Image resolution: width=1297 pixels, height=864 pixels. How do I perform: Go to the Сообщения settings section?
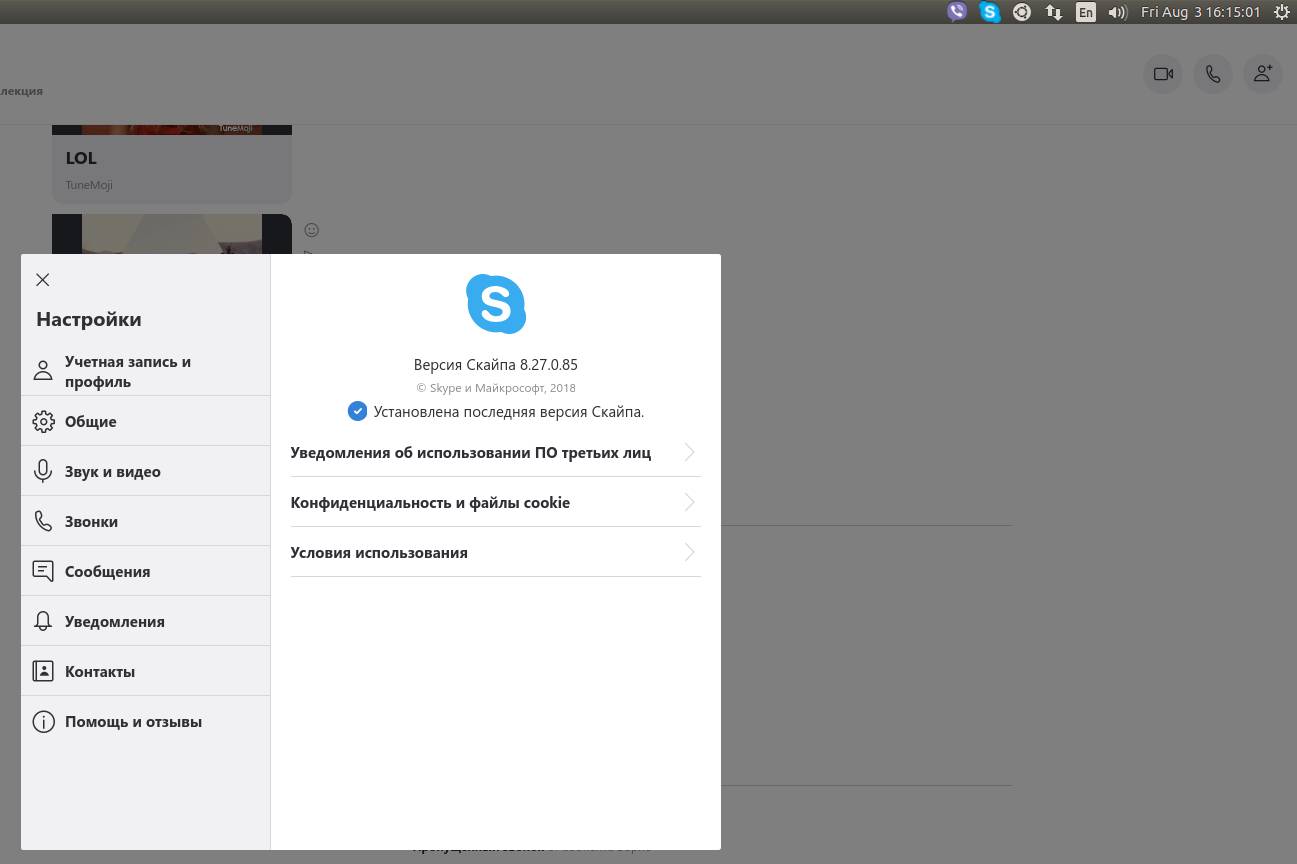point(146,571)
